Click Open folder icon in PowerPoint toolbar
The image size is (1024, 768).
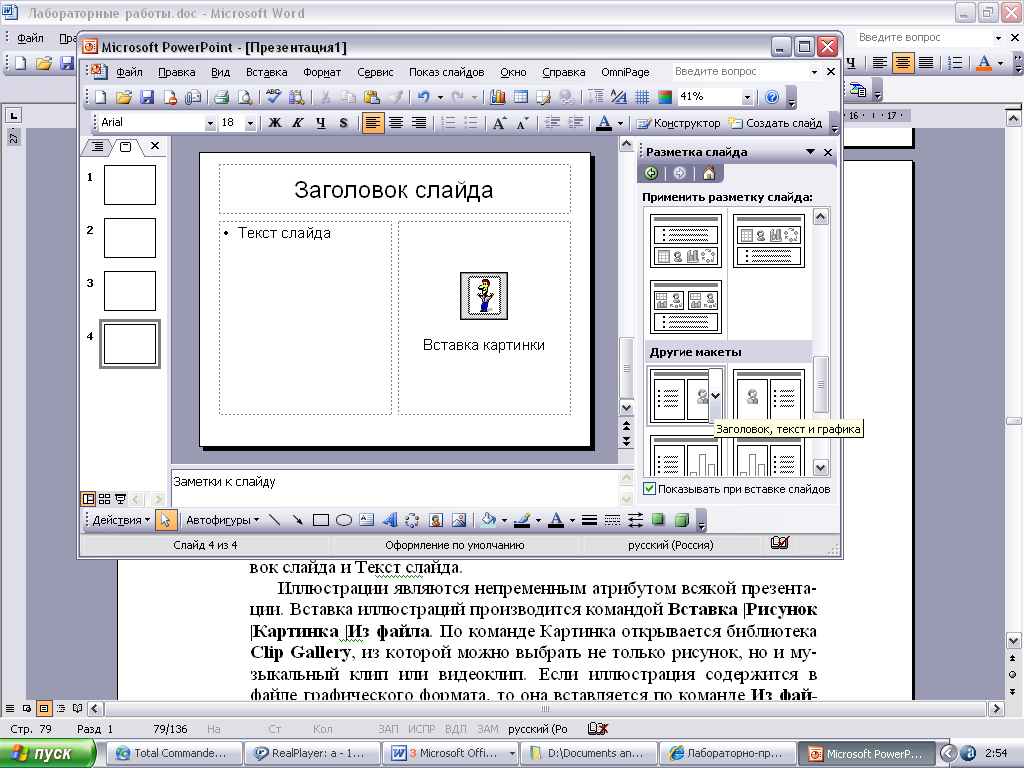[x=123, y=97]
